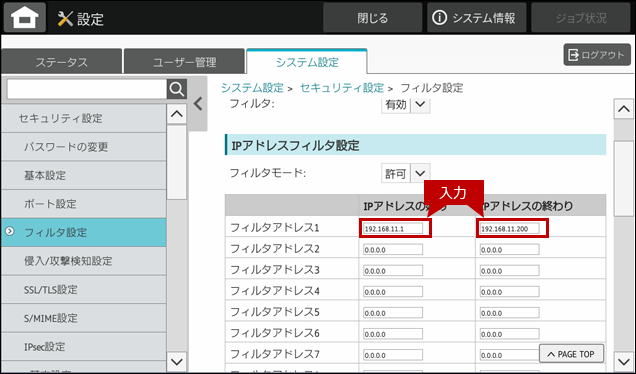Open the ユーザー管理 tab
636x374 pixels.
185,62
